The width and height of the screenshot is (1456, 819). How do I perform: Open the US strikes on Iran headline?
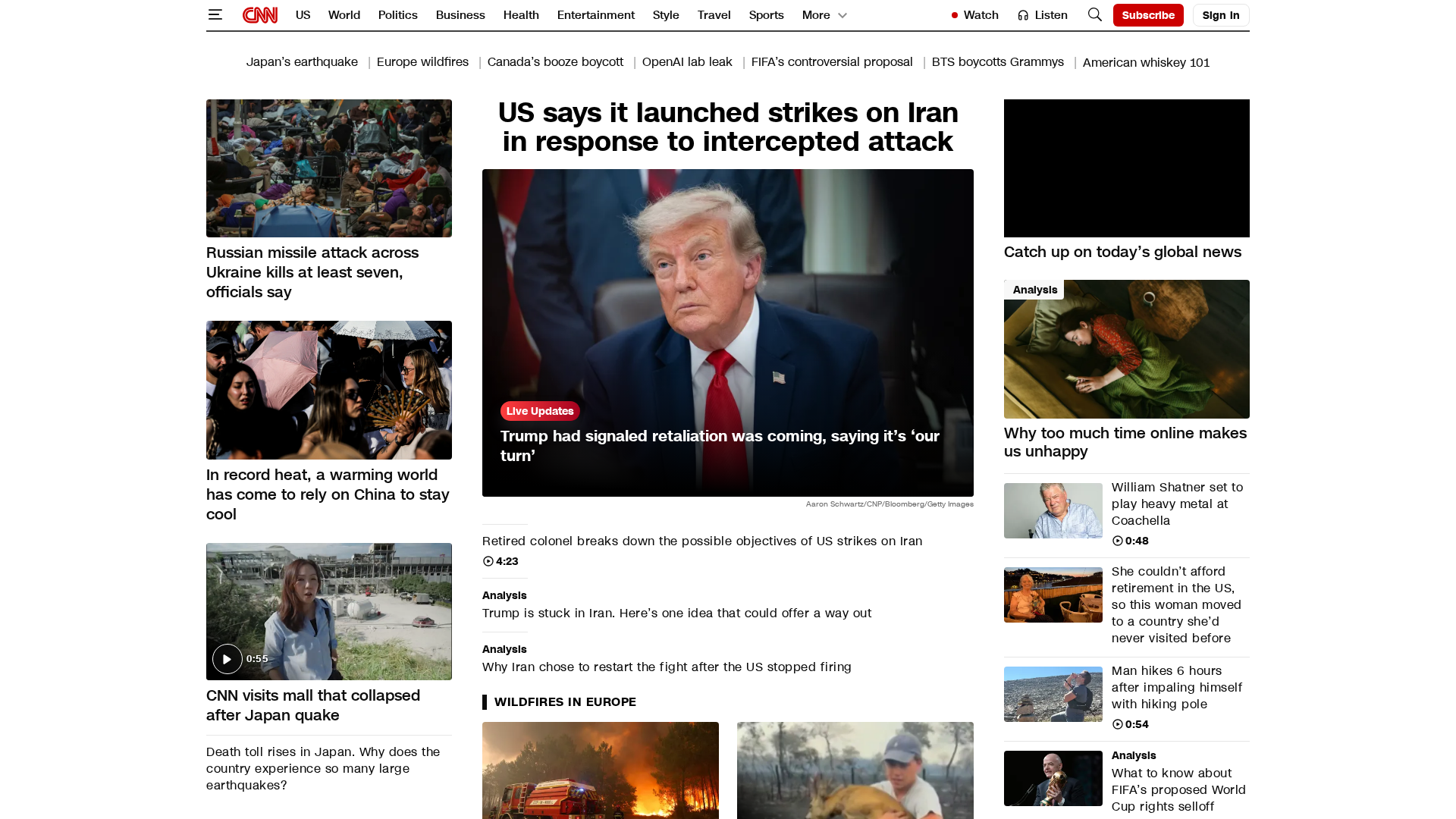(728, 127)
